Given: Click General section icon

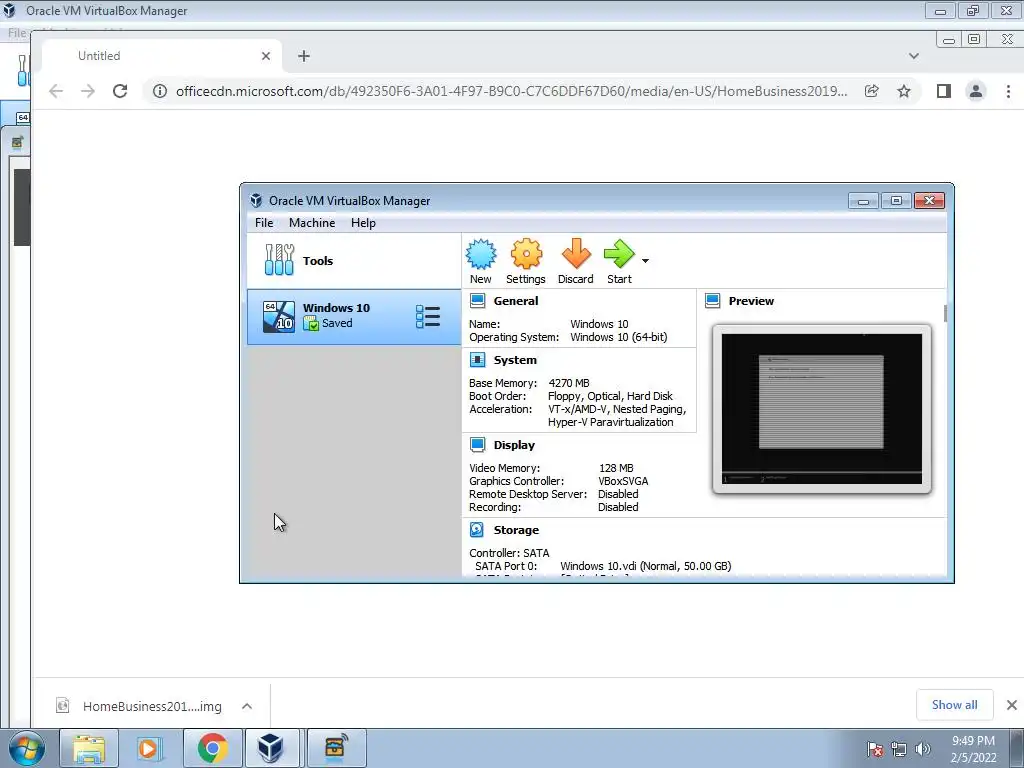Looking at the screenshot, I should click(477, 300).
